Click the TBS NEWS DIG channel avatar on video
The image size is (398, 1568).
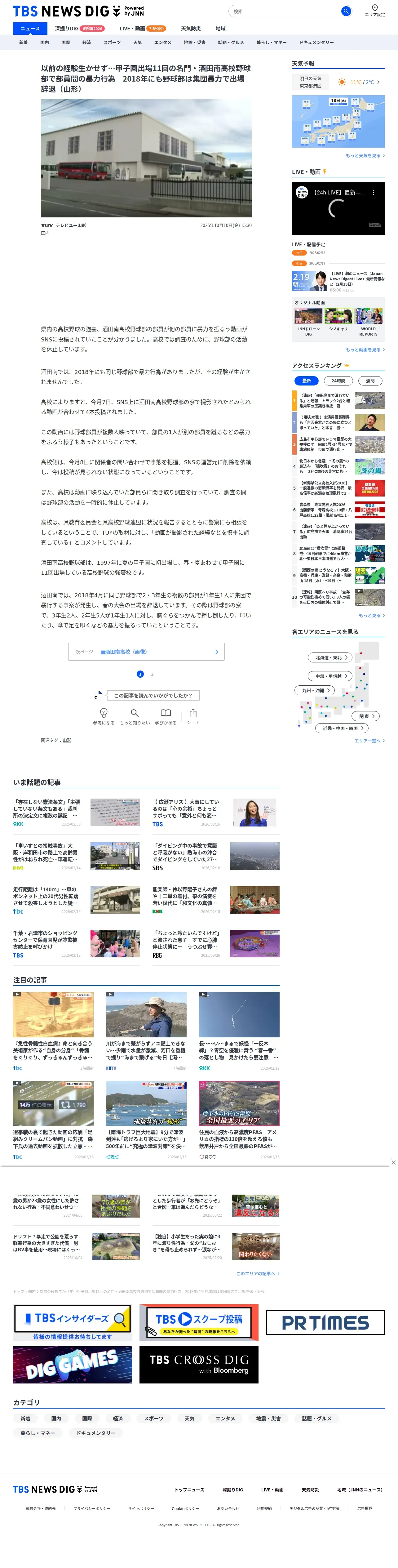(x=302, y=192)
